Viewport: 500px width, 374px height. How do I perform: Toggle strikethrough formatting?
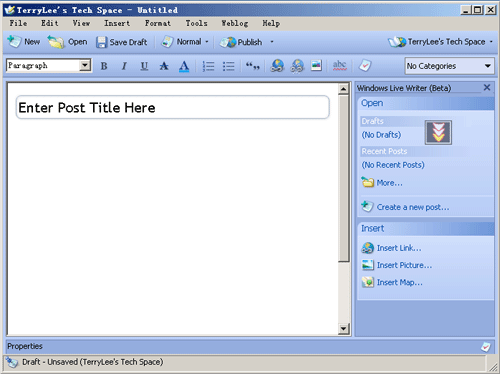(x=164, y=66)
